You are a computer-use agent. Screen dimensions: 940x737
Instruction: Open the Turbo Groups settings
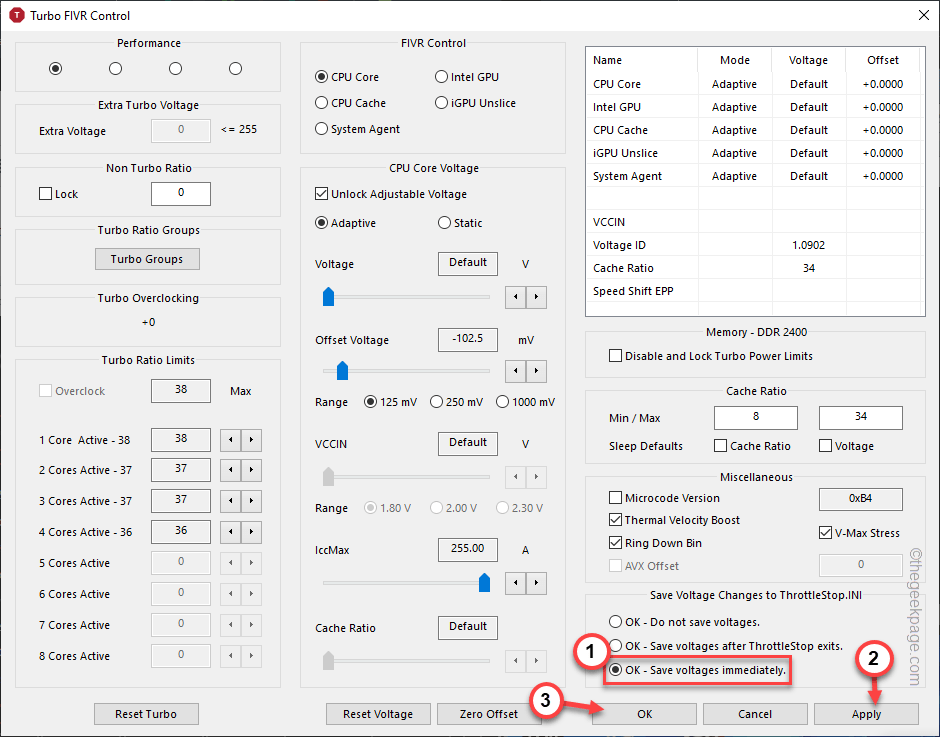[x=147, y=259]
